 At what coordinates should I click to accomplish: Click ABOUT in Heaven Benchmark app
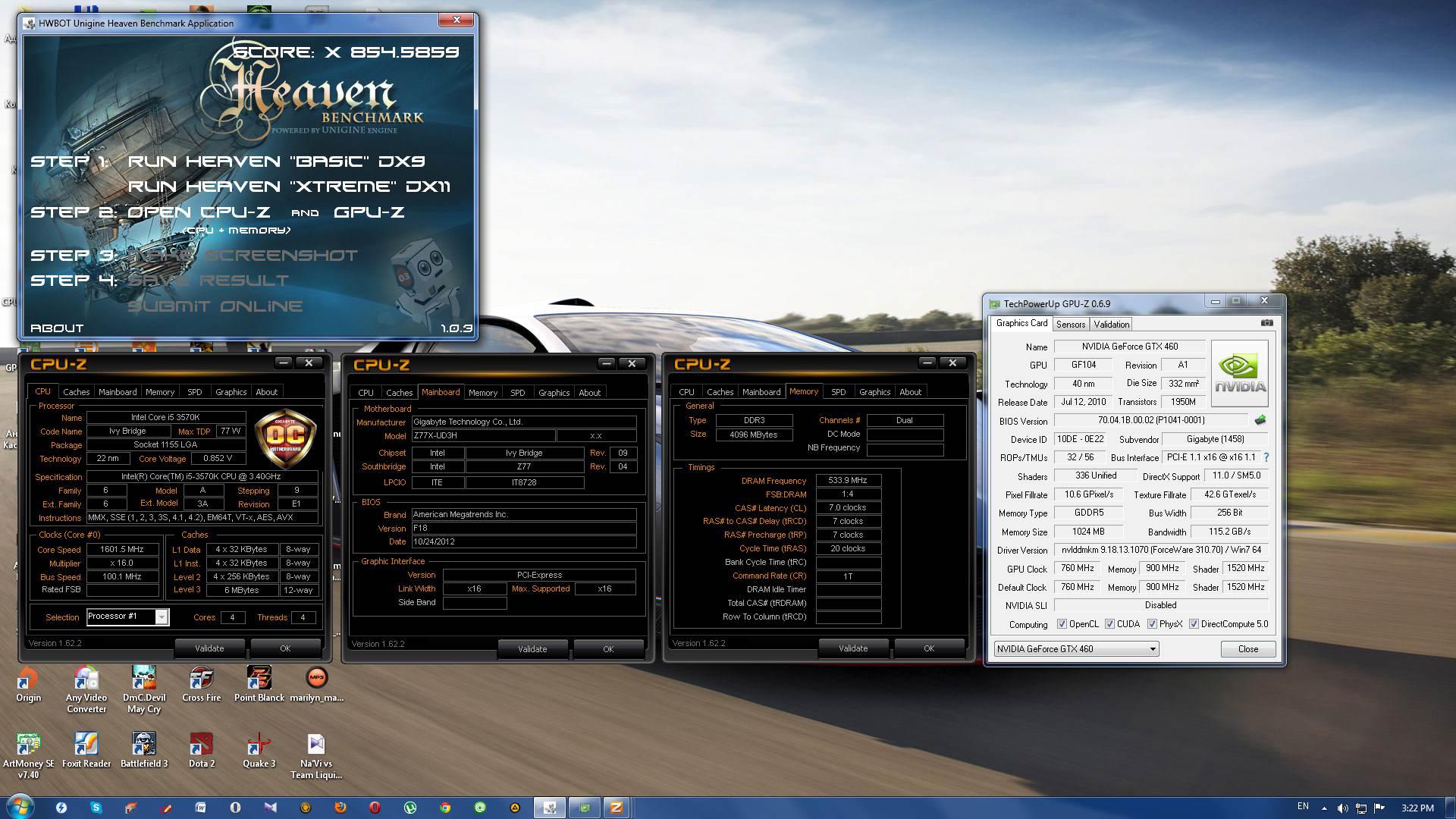click(57, 328)
